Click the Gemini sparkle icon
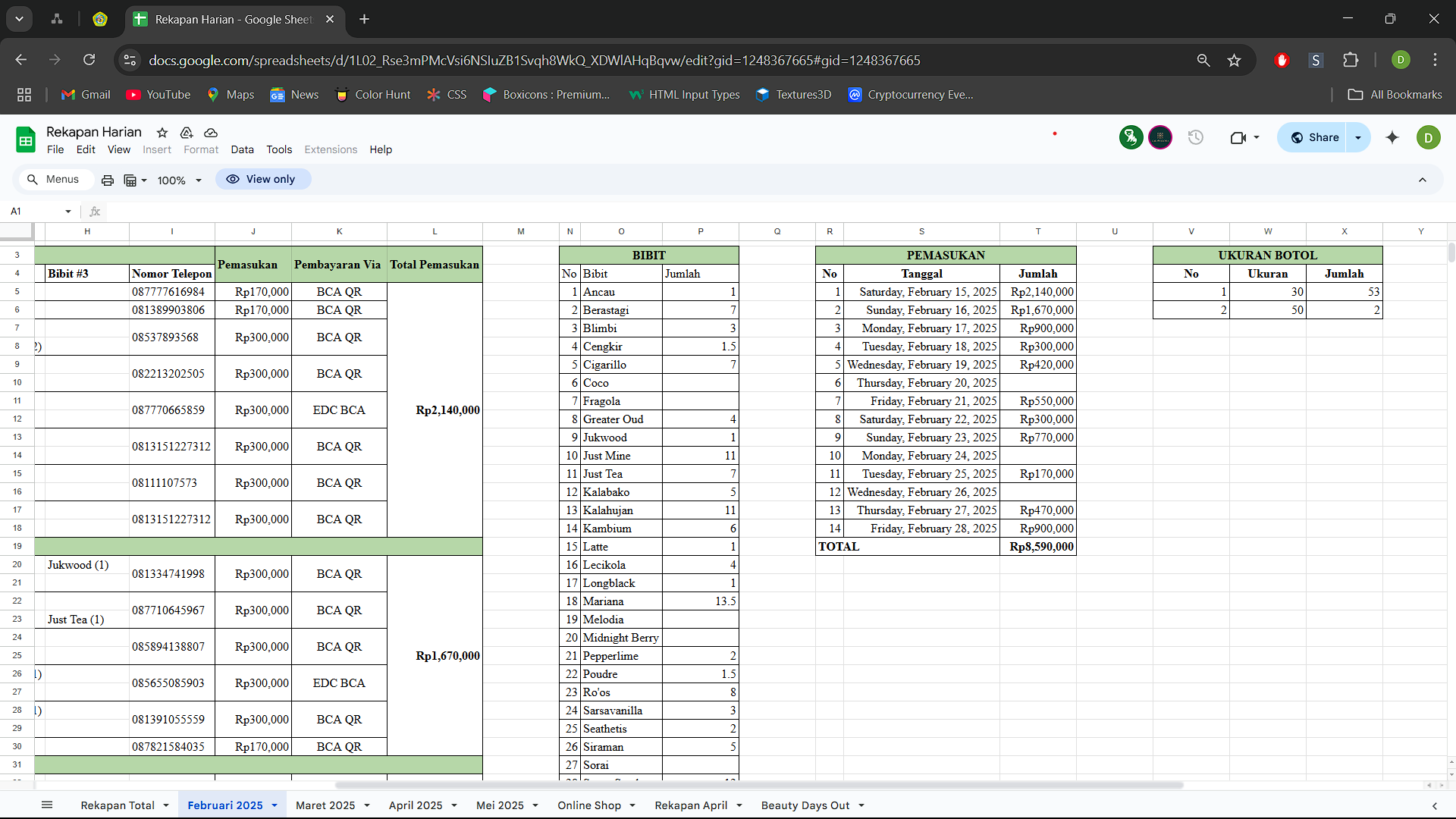Image resolution: width=1456 pixels, height=819 pixels. [1392, 137]
